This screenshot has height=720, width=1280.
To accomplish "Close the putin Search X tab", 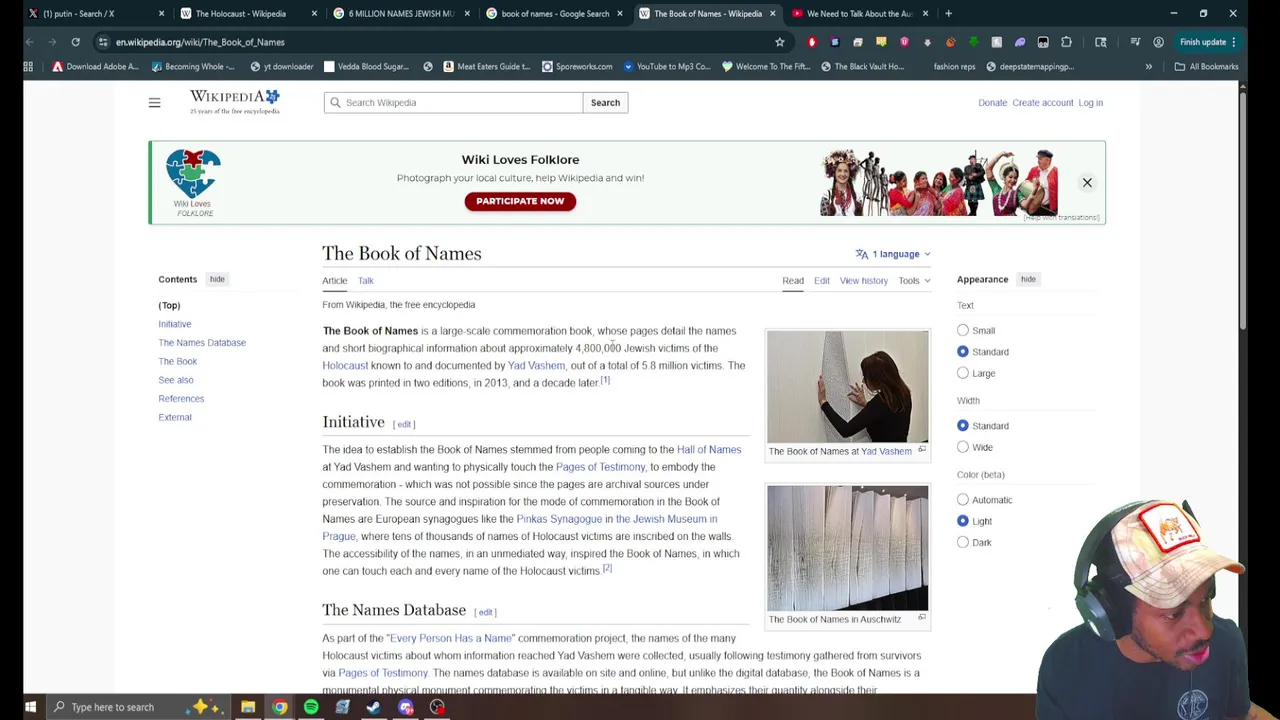I will tap(161, 13).
